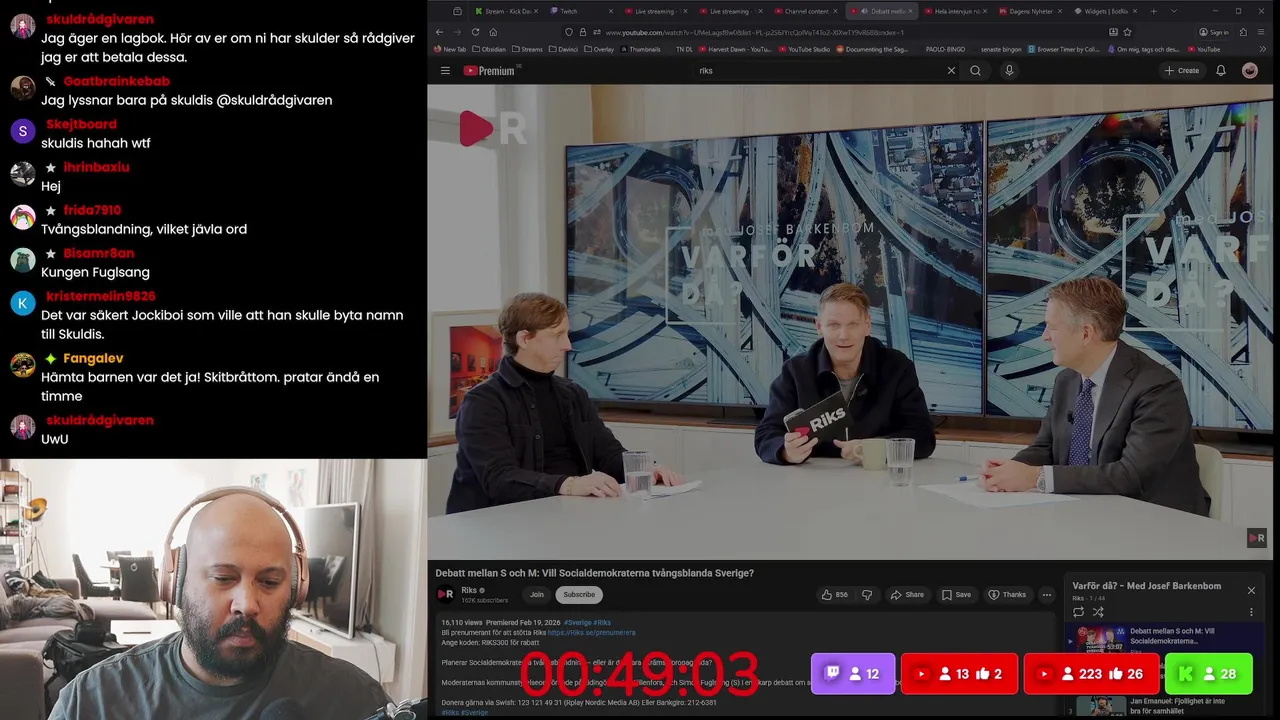Switch to the Channel content tab
Screen dimensions: 1280x720
pyautogui.click(x=808, y=11)
